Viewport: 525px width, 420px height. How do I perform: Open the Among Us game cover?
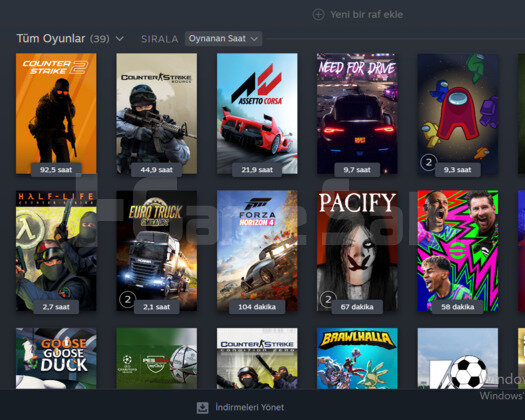pos(458,114)
